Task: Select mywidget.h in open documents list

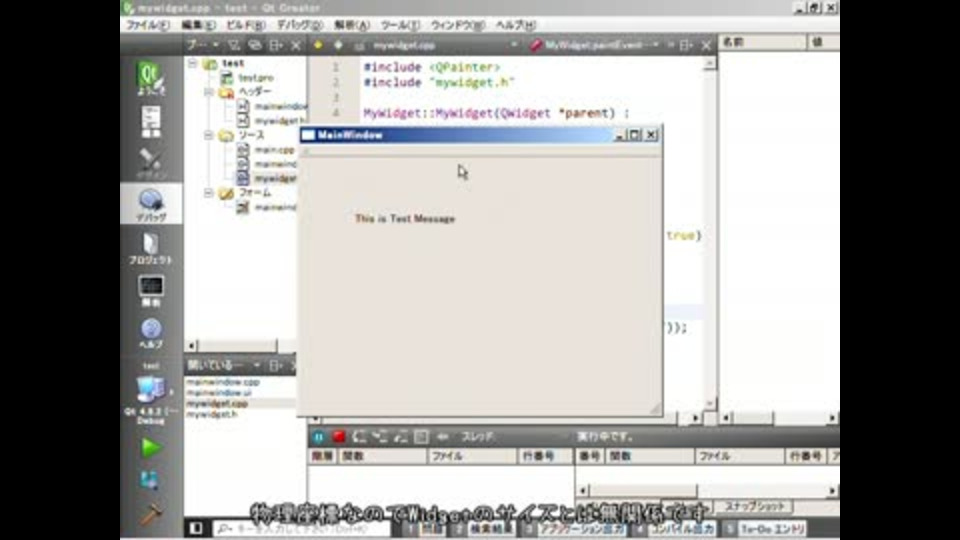Action: click(x=211, y=414)
